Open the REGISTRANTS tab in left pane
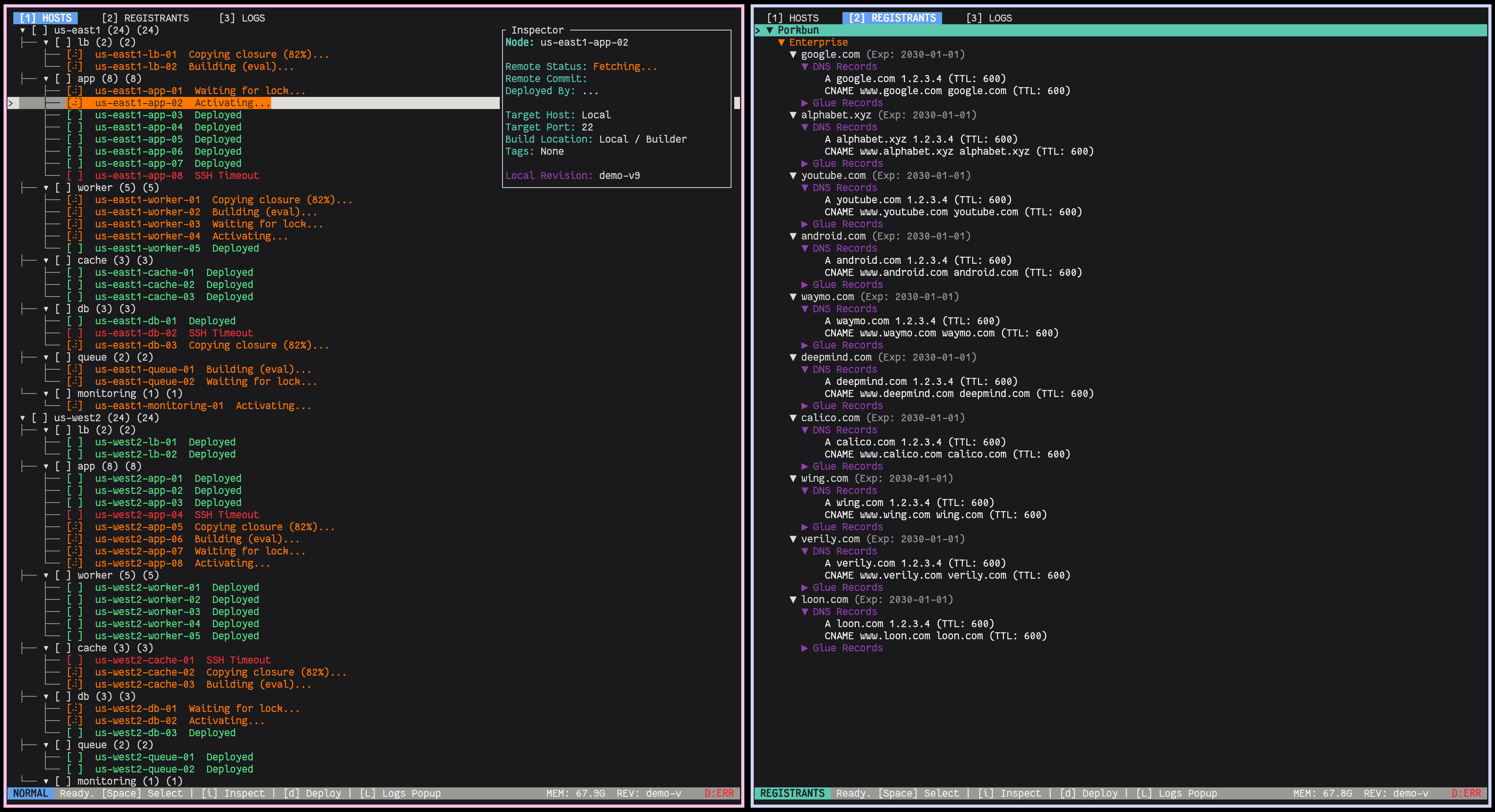Image resolution: width=1495 pixels, height=812 pixels. point(145,18)
